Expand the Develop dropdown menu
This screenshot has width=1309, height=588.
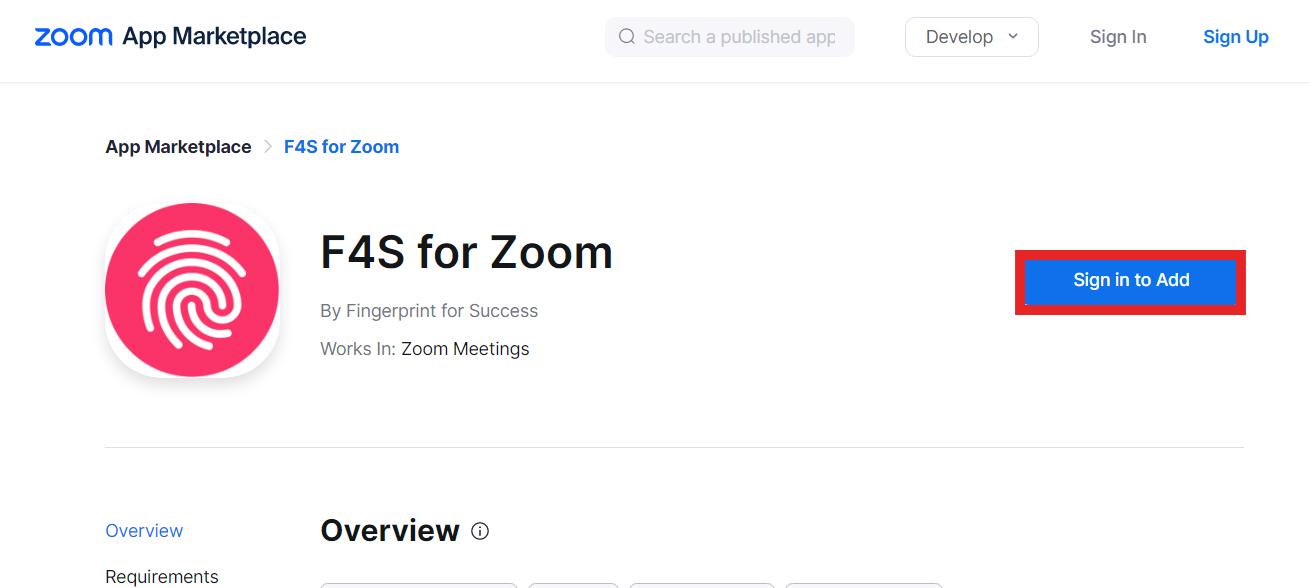[x=971, y=37]
